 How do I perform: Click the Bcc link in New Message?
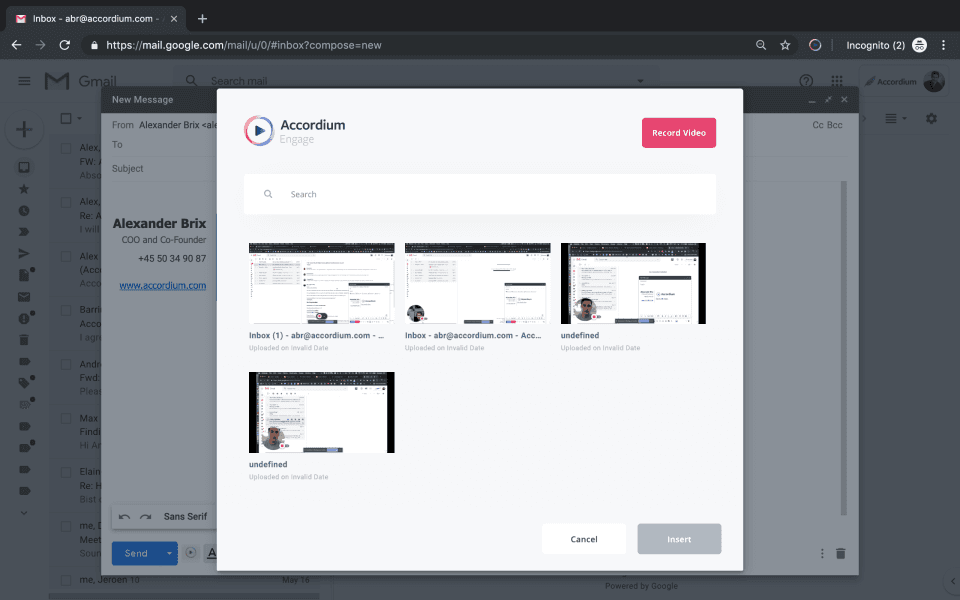pos(835,125)
